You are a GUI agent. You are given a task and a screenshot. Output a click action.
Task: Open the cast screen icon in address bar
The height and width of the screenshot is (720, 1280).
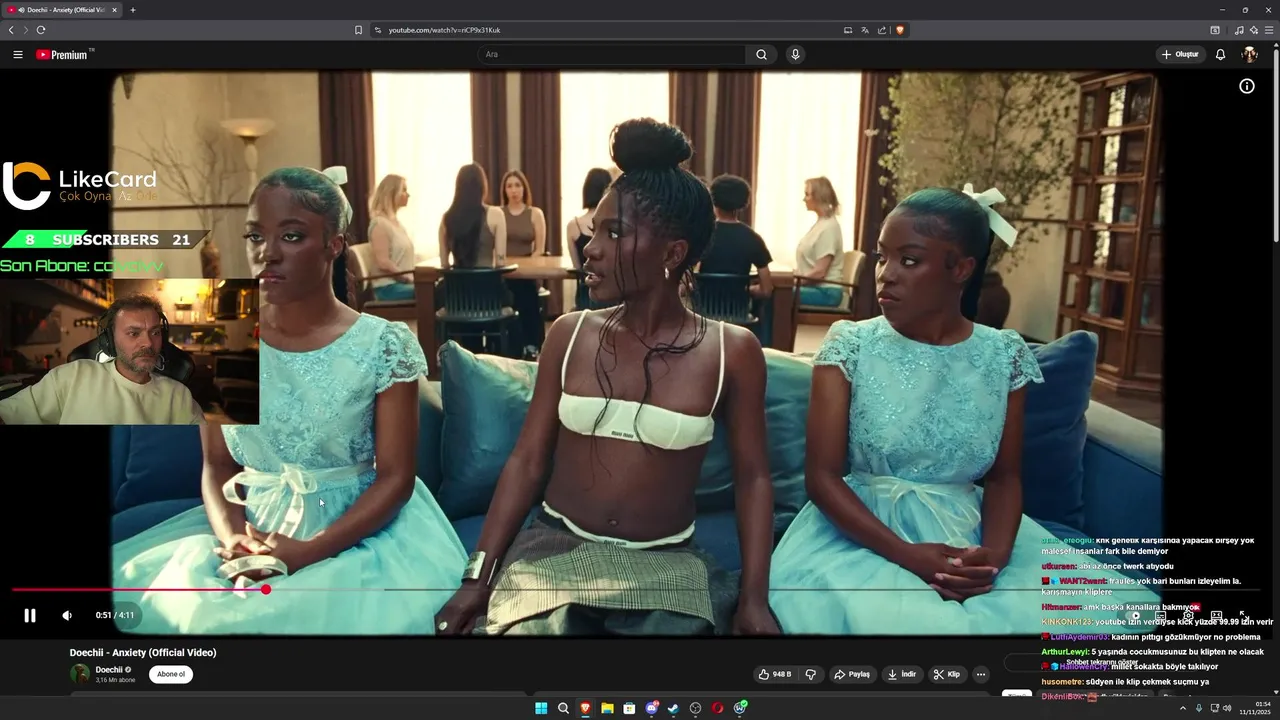[x=848, y=30]
